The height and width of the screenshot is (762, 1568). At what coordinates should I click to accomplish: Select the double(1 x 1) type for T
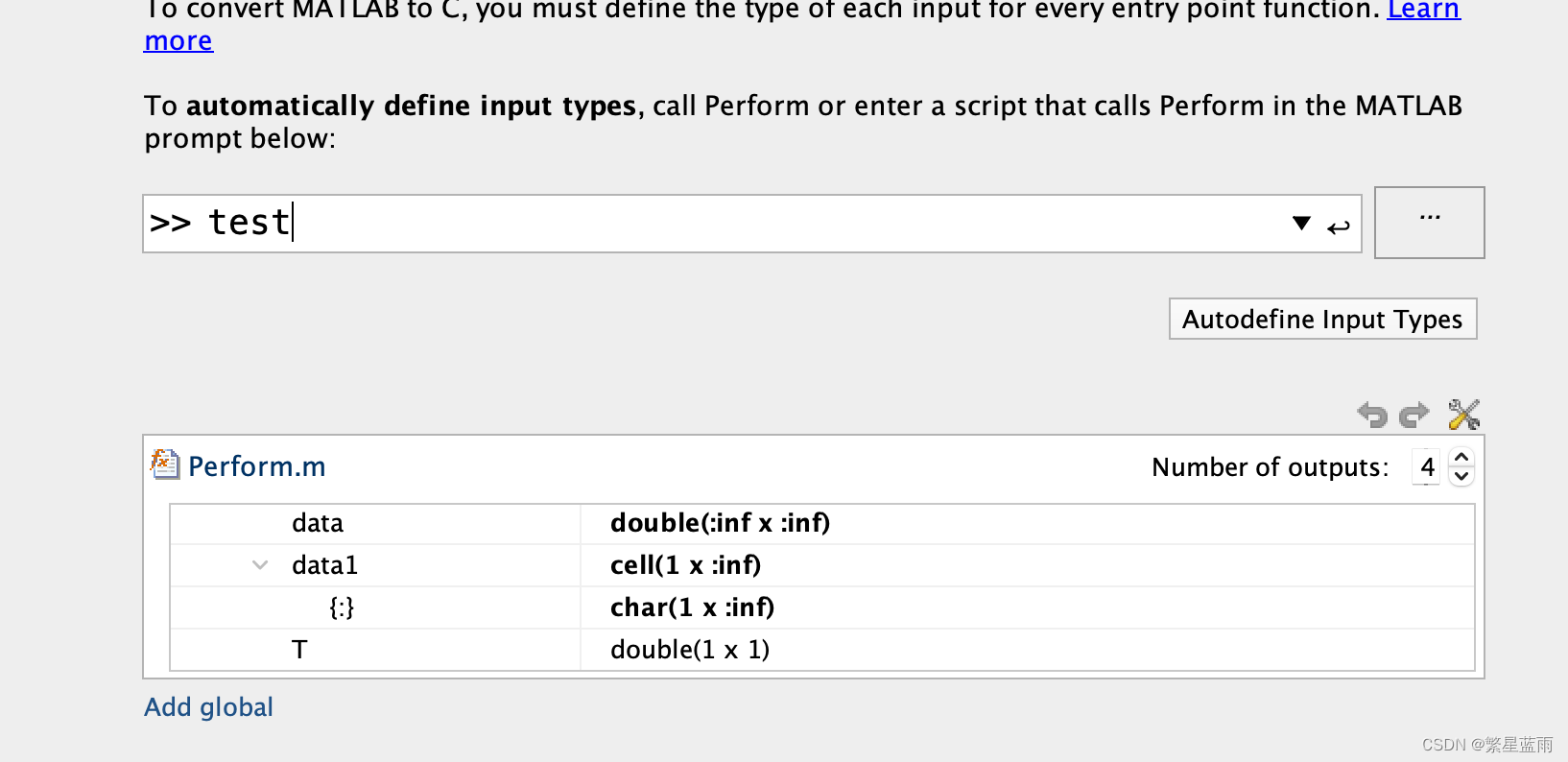pos(690,650)
